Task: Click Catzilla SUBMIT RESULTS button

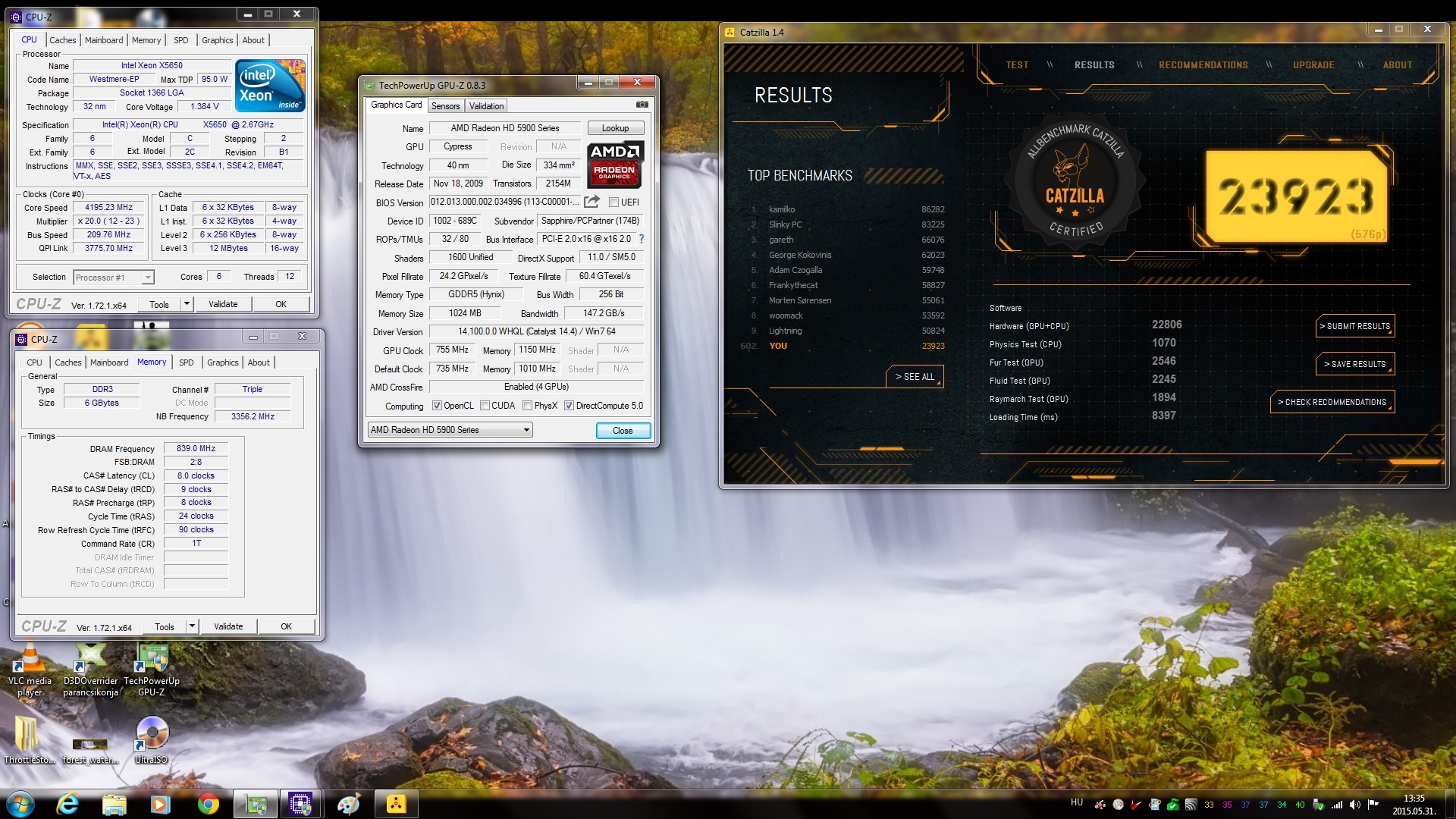Action: point(1354,326)
